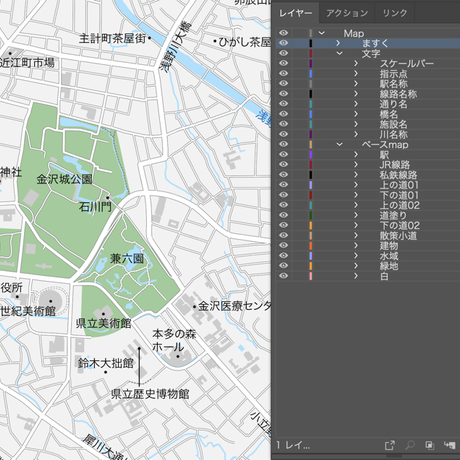Toggle eye icon for 施設名 layer
The height and width of the screenshot is (460, 460).
point(283,124)
